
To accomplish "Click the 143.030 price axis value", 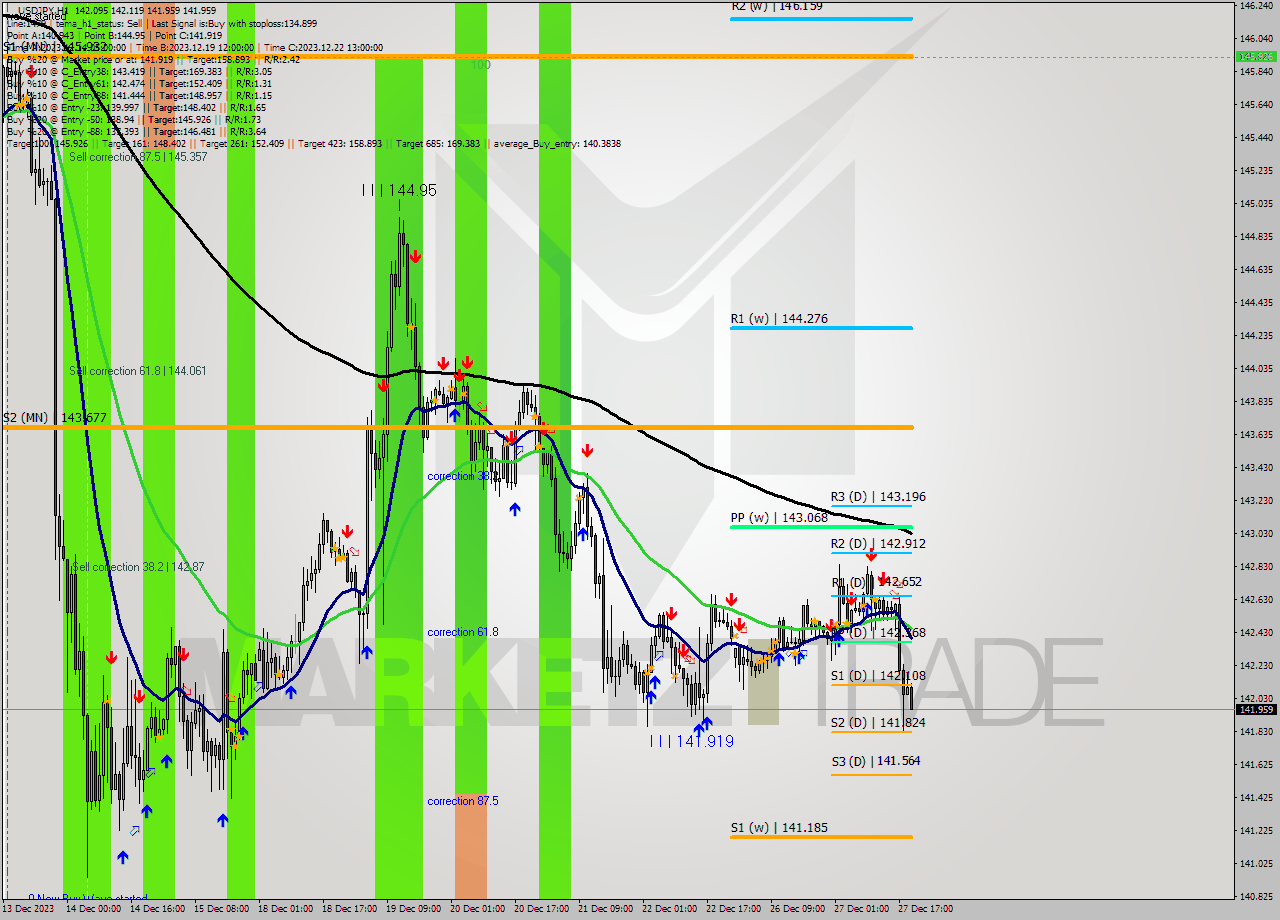I will click(1255, 534).
